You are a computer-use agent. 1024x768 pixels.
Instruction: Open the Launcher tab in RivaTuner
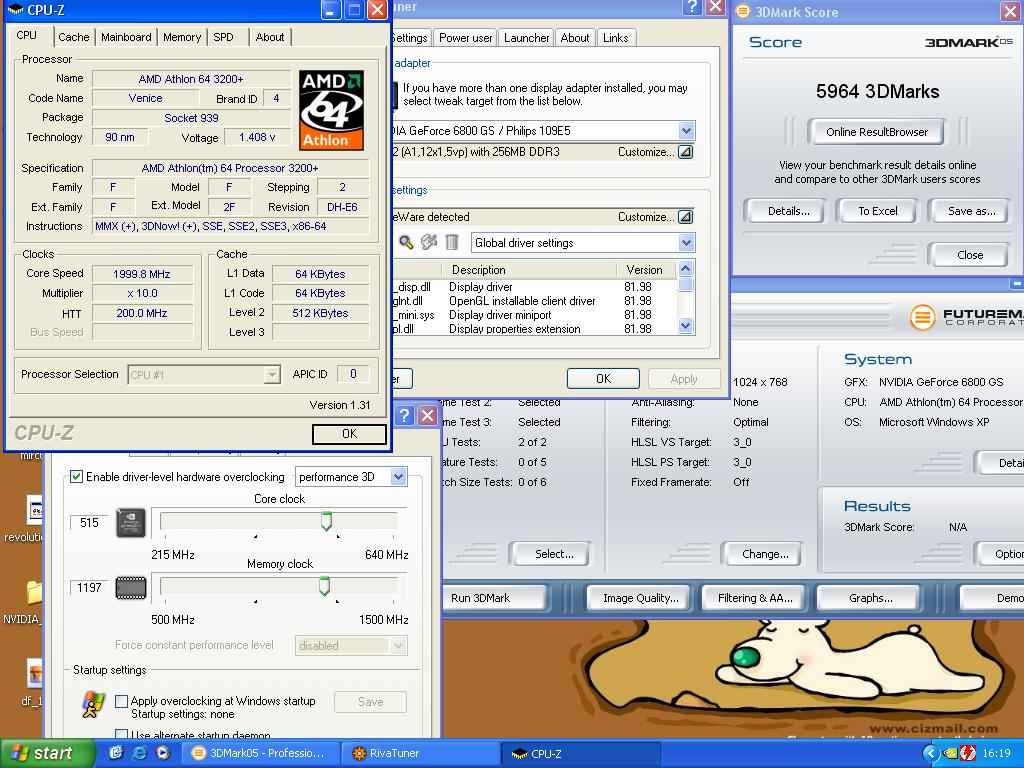(526, 38)
